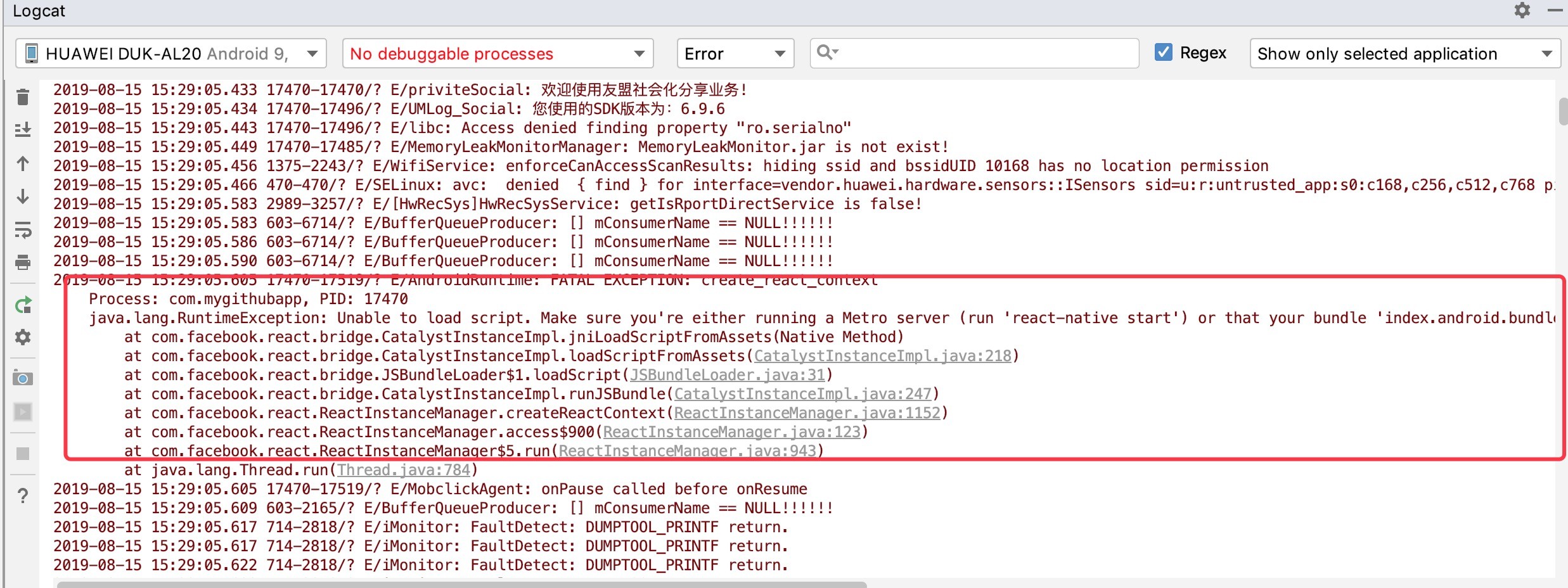Toggle soft-wrap icon in Logcat sidebar
Viewport: 1568px width, 588px height.
tap(23, 229)
